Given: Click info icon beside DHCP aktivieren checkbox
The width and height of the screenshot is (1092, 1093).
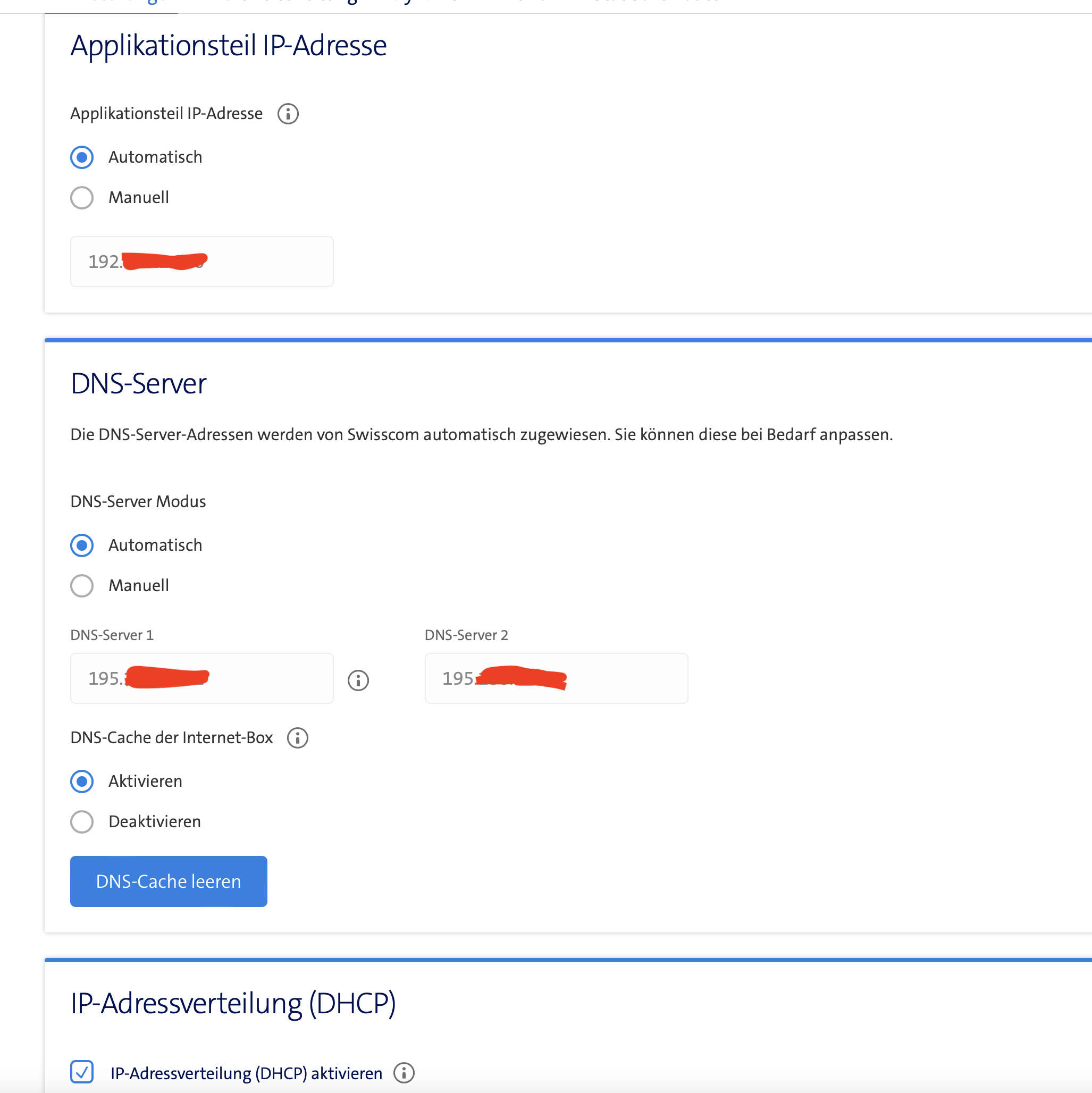Looking at the screenshot, I should (404, 1073).
